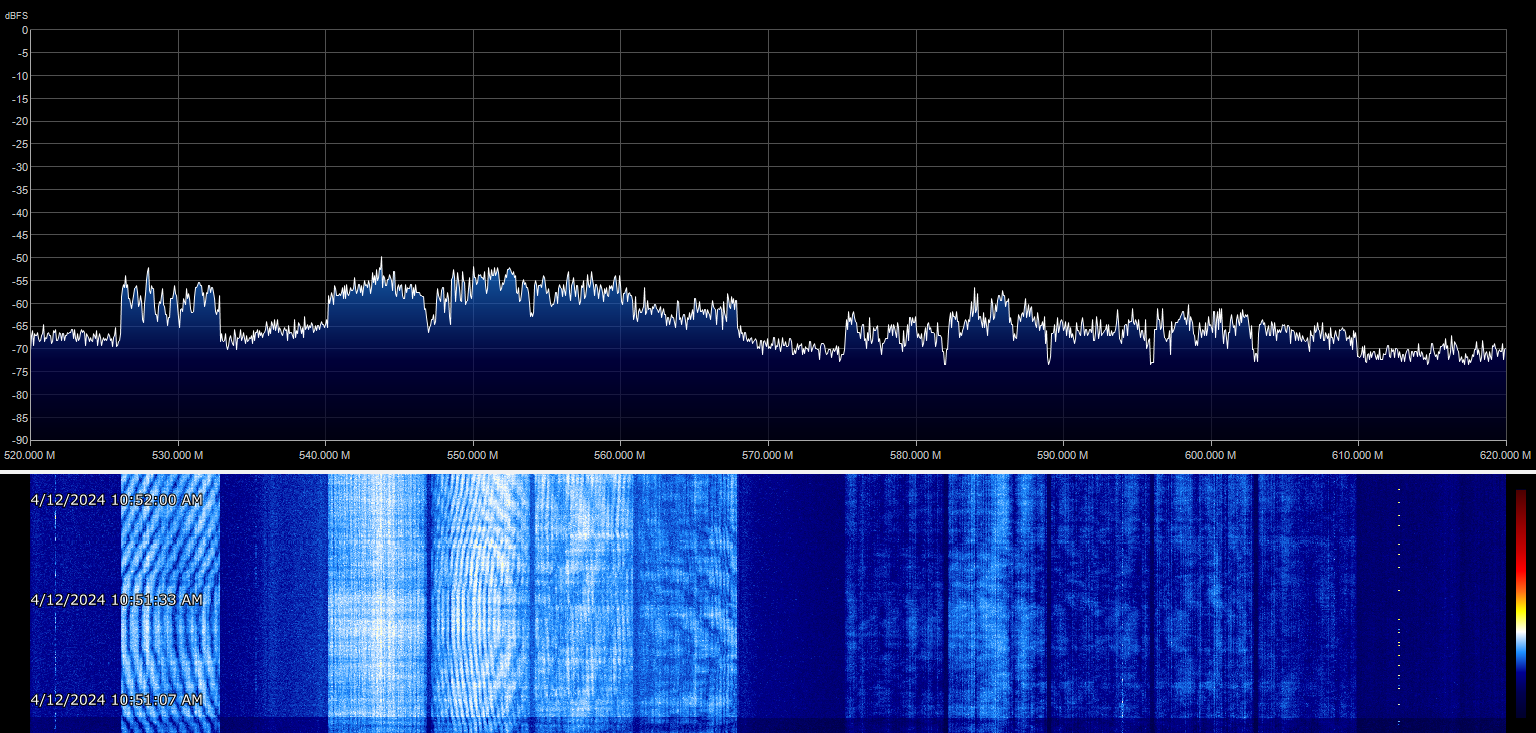This screenshot has height=733, width=1536.
Task: Click the 520.000 M frequency label
Action: point(30,455)
